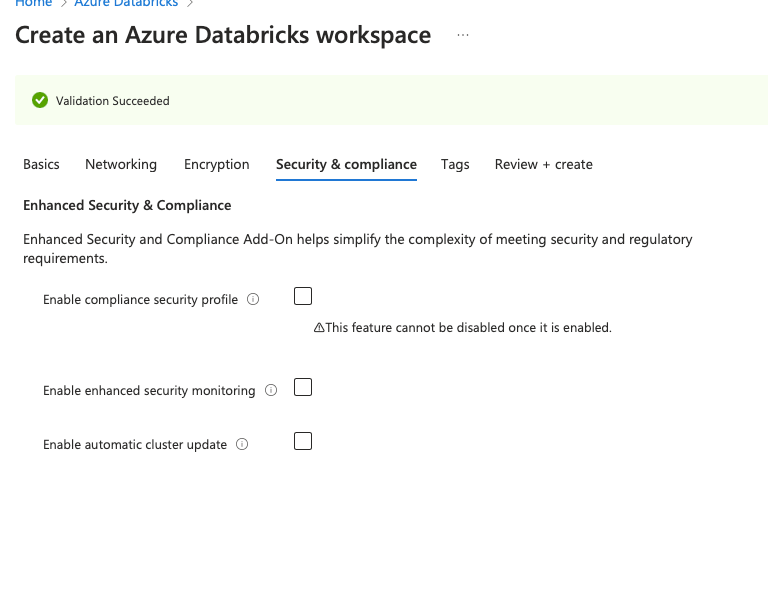Screen dimensions: 768x599
Task: Go back to Azure Databricks breadcrumb
Action: pos(126,4)
